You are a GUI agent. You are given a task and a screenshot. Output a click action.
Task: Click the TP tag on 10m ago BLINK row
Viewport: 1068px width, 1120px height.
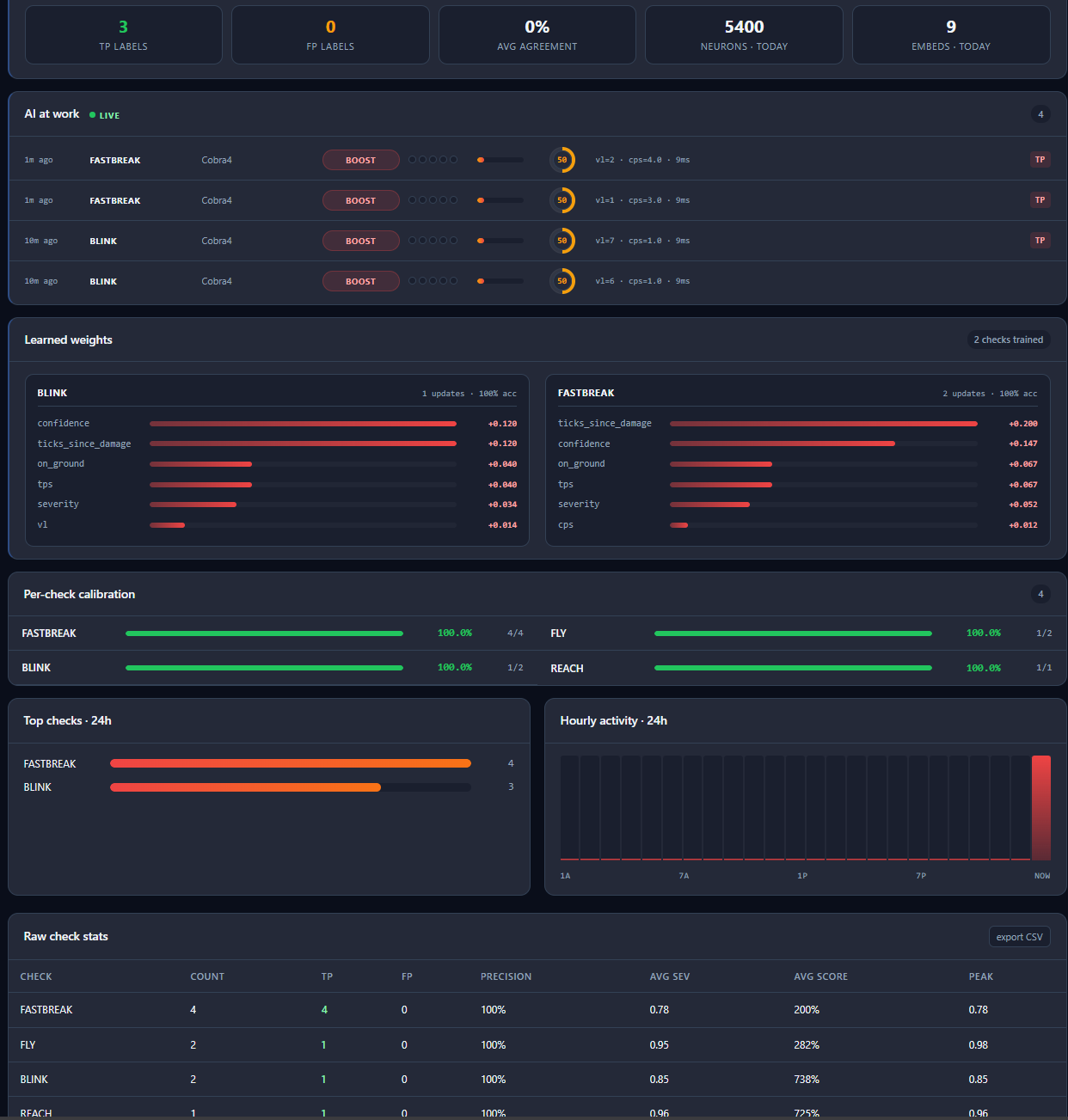pyautogui.click(x=1040, y=241)
